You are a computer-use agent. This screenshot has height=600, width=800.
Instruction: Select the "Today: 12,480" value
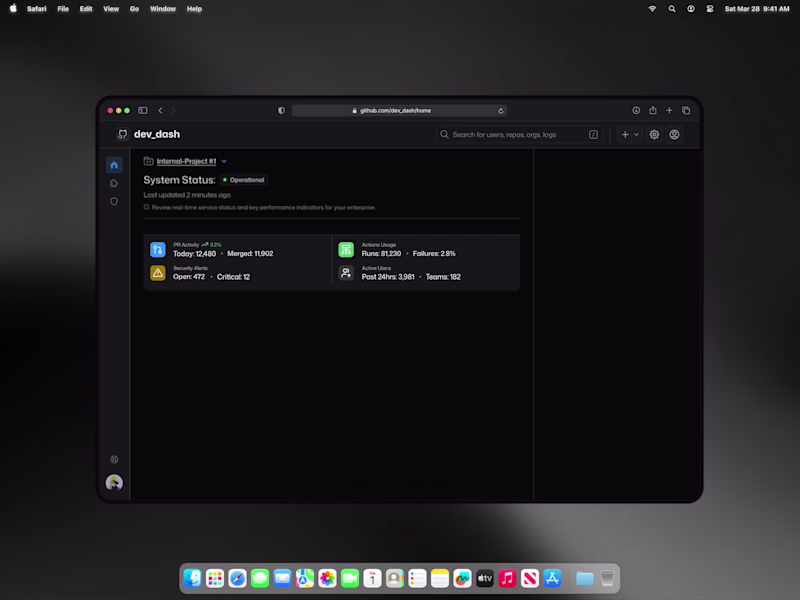pos(194,254)
